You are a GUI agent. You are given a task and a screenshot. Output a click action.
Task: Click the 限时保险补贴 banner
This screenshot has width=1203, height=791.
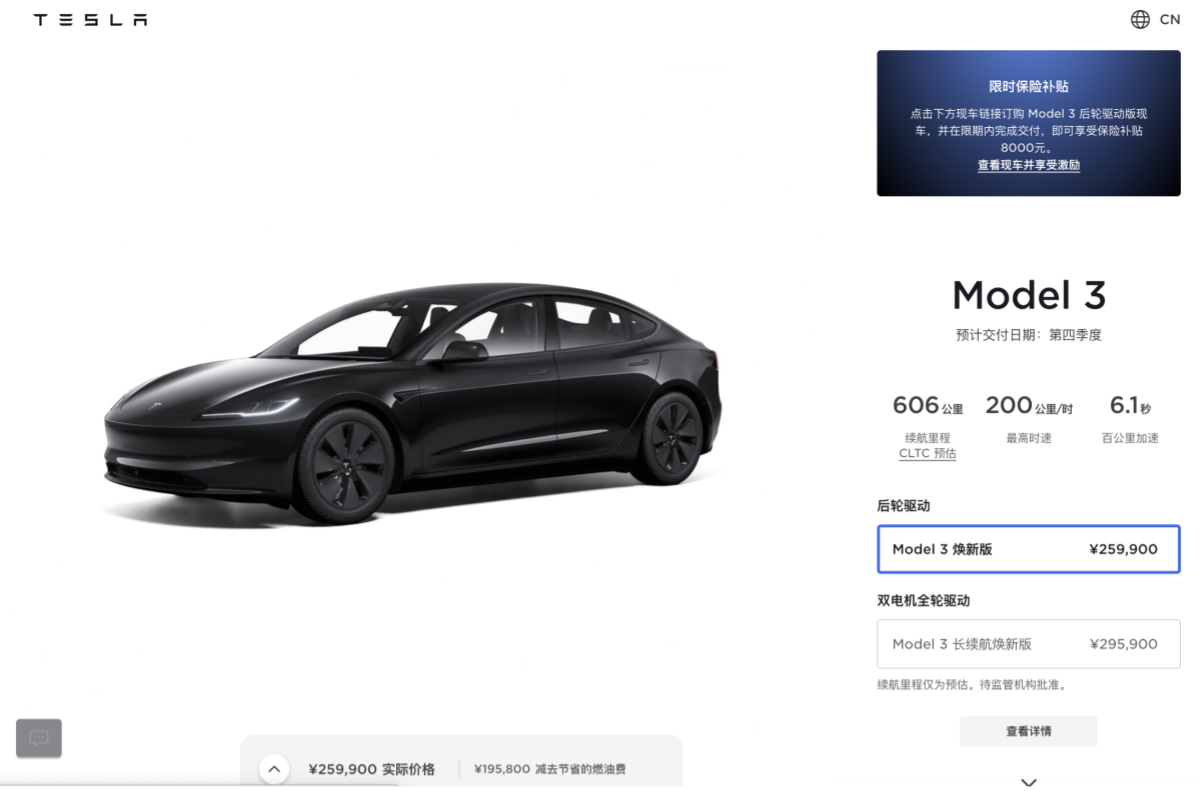(1028, 123)
